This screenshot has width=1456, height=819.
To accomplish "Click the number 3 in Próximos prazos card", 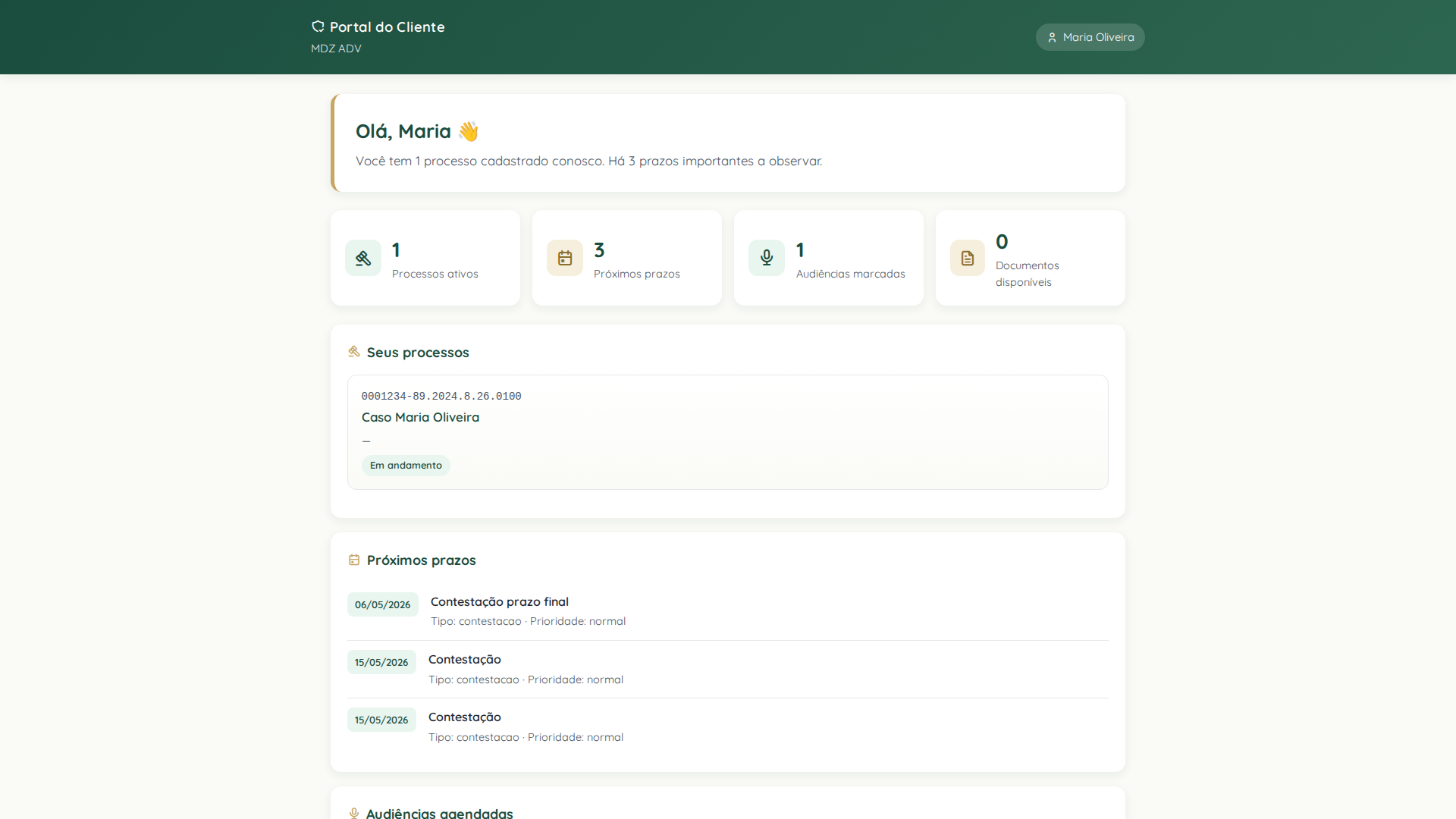I will [x=599, y=249].
